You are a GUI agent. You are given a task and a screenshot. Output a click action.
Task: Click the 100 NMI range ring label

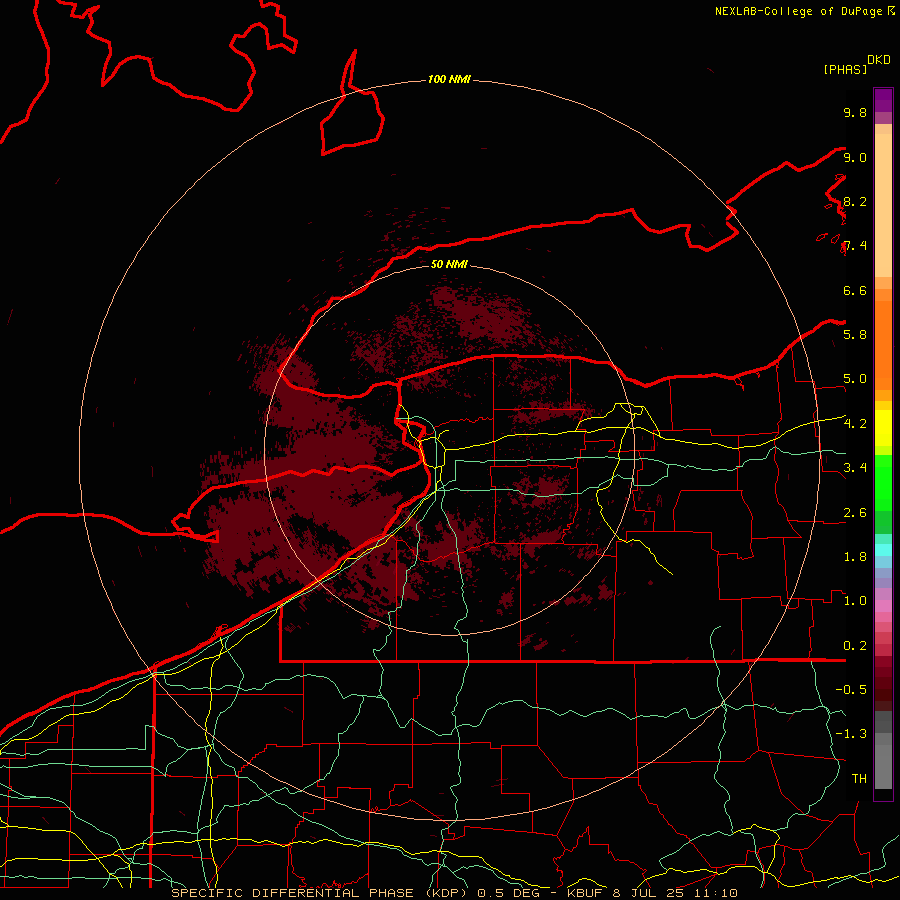coord(449,79)
